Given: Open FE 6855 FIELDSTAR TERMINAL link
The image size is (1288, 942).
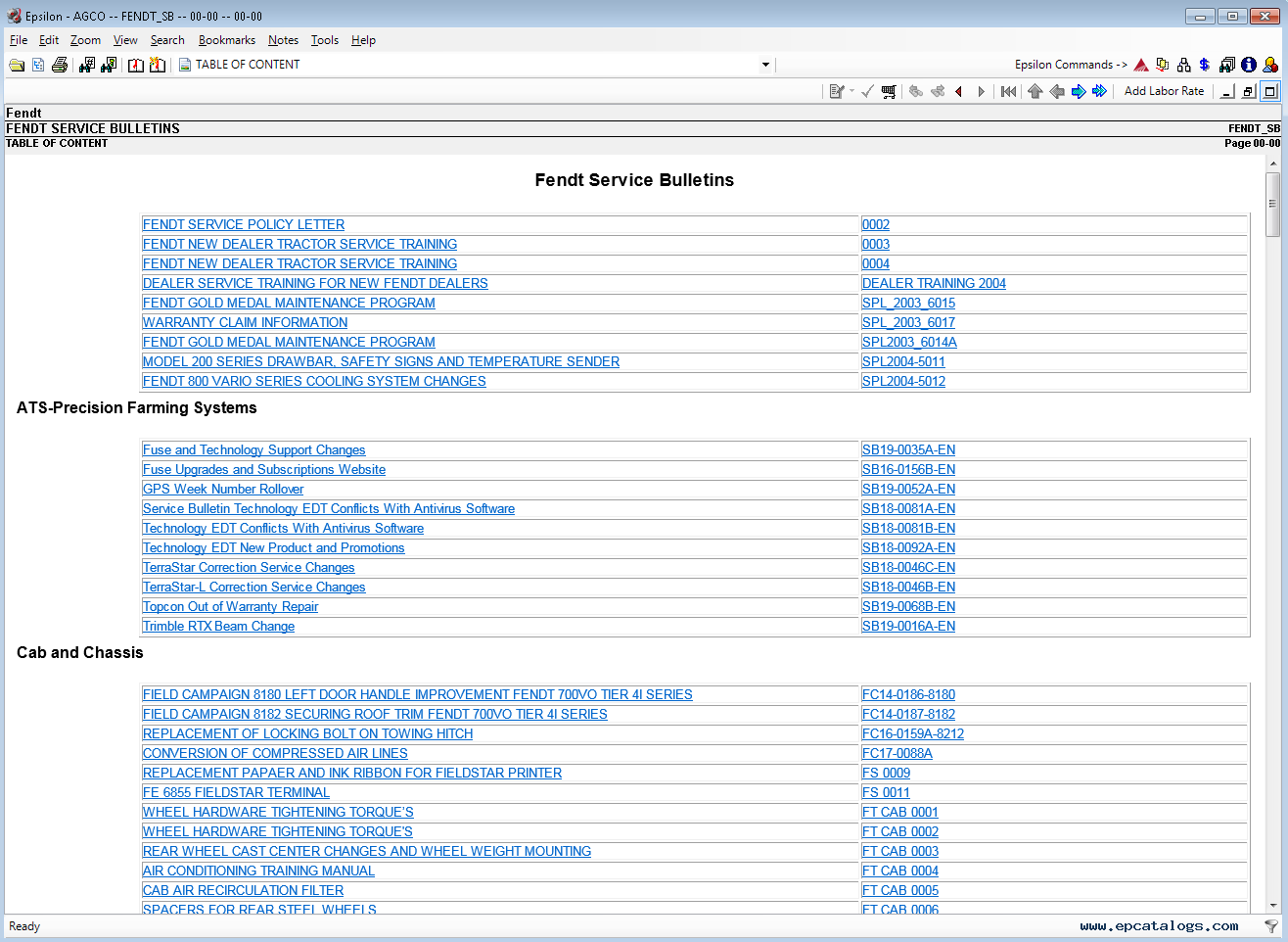Looking at the screenshot, I should click(x=236, y=792).
